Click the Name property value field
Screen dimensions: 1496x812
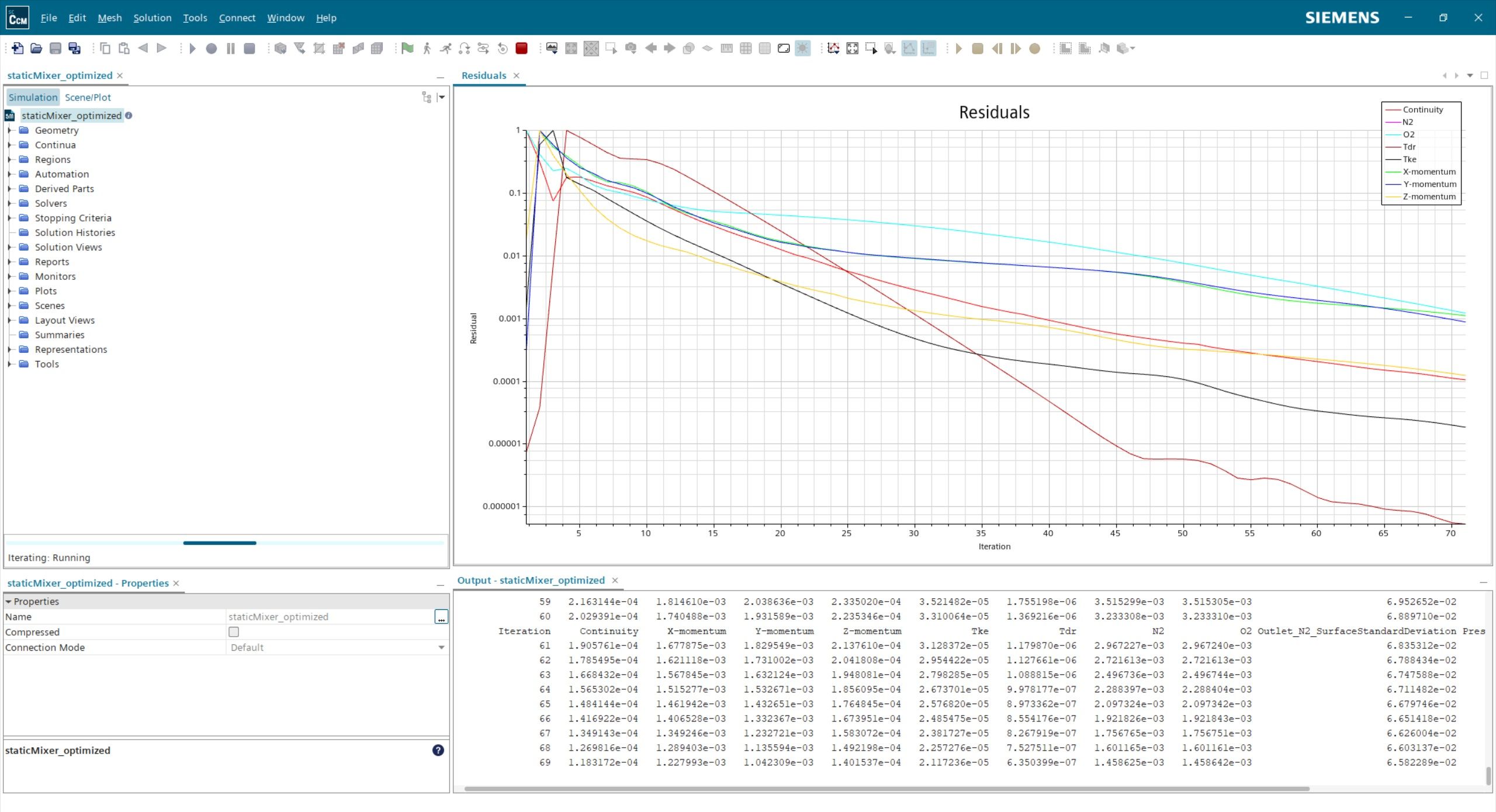click(330, 616)
